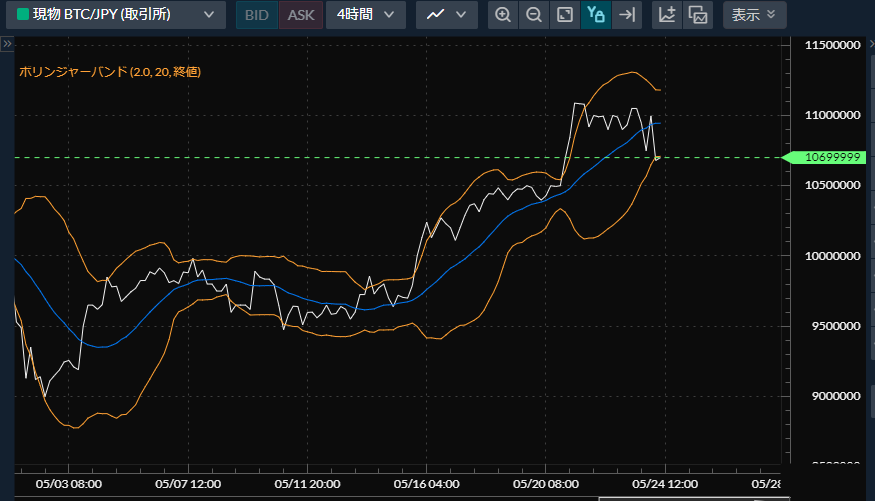This screenshot has width=875, height=501.
Task: Click the fit-to-screen reset zoom icon
Action: (x=565, y=15)
